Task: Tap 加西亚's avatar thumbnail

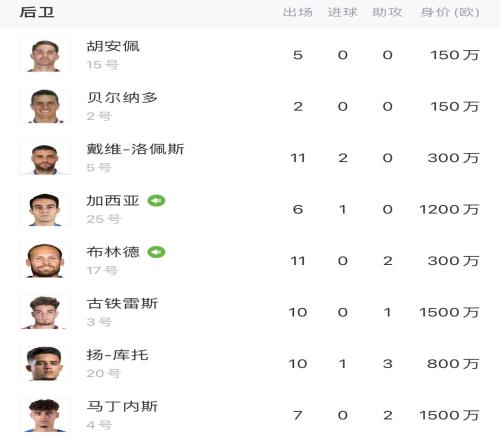Action: pyautogui.click(x=45, y=209)
